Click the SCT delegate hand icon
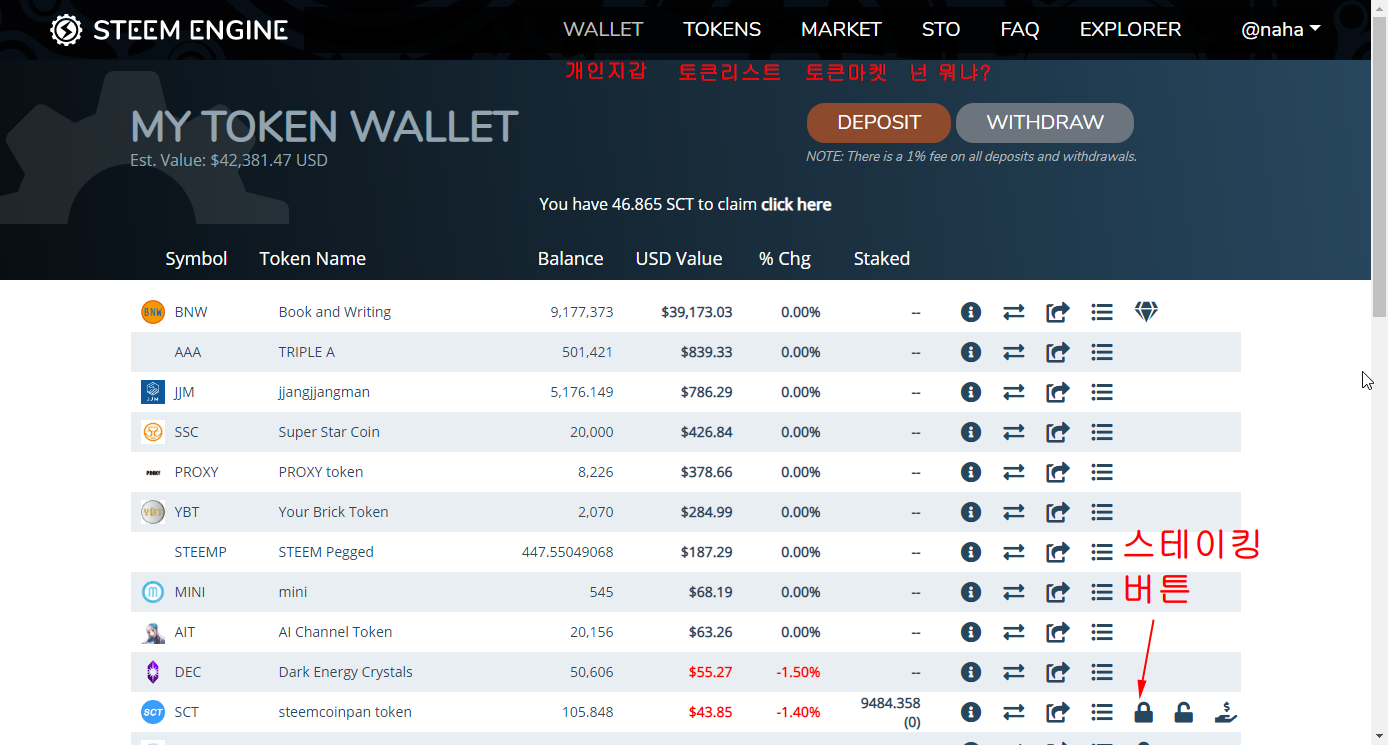This screenshot has height=745, width=1388. click(x=1227, y=712)
